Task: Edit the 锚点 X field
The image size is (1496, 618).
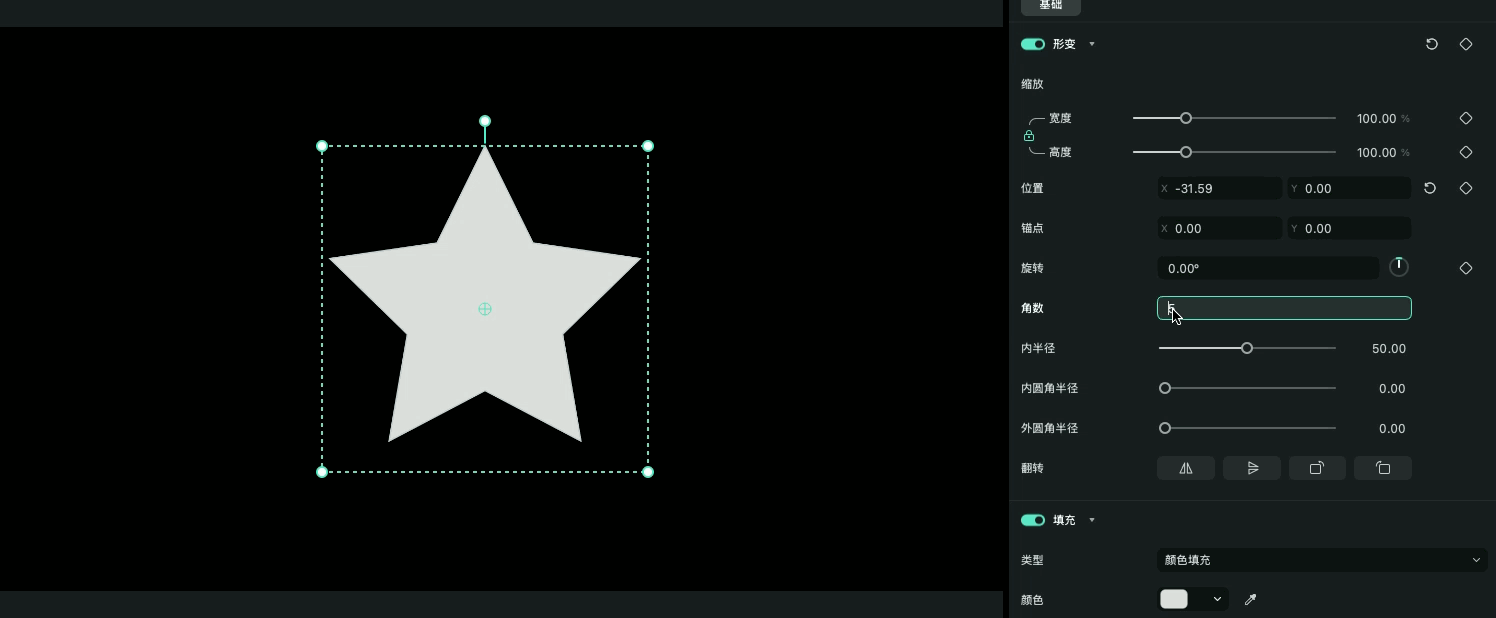Action: click(x=1219, y=228)
